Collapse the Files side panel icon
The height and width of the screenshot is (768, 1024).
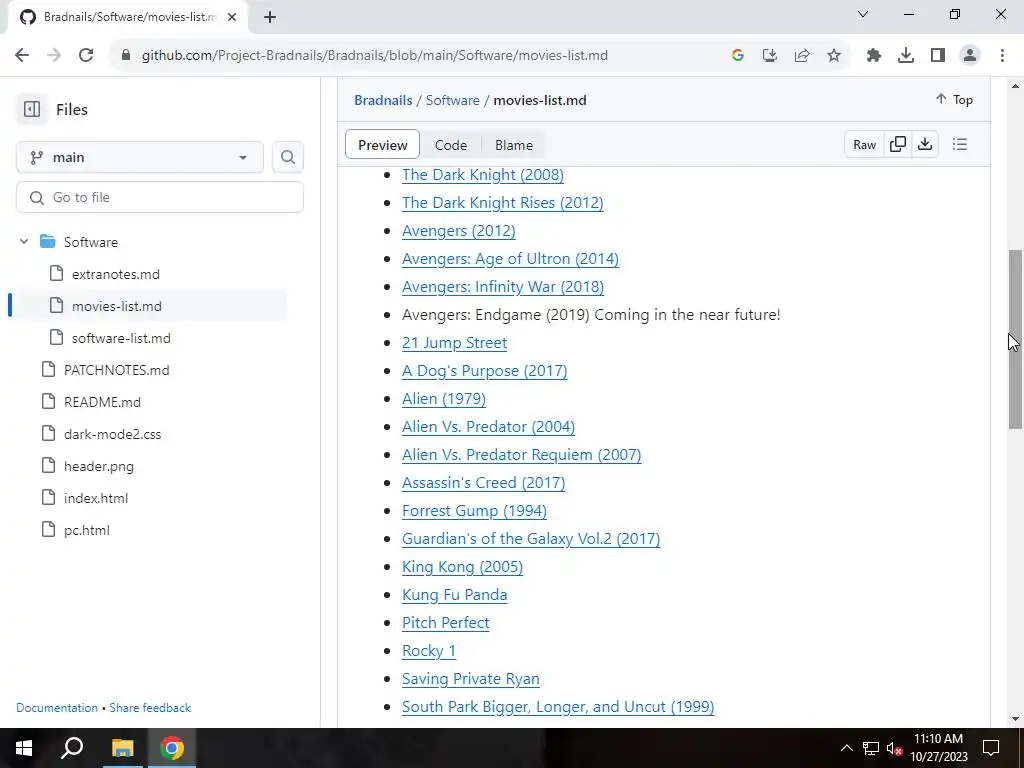(x=31, y=109)
